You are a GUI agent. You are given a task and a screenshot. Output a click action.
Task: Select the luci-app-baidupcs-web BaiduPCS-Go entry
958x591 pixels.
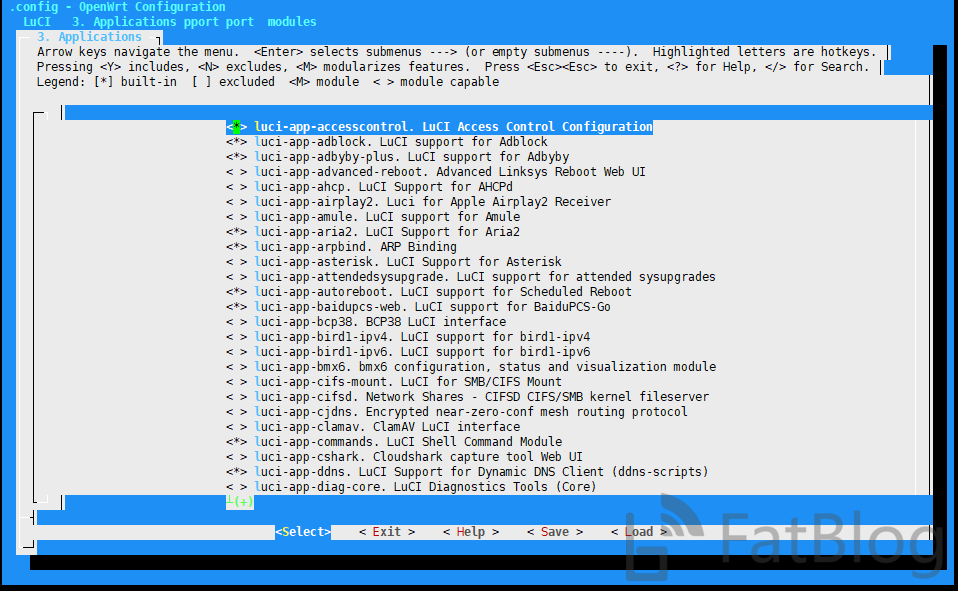433,307
